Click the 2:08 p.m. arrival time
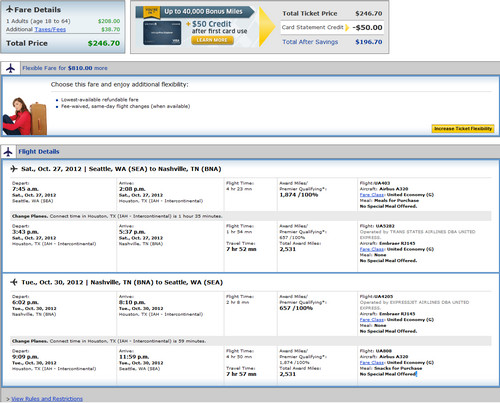Screen dimensions: 500x403 point(132,189)
